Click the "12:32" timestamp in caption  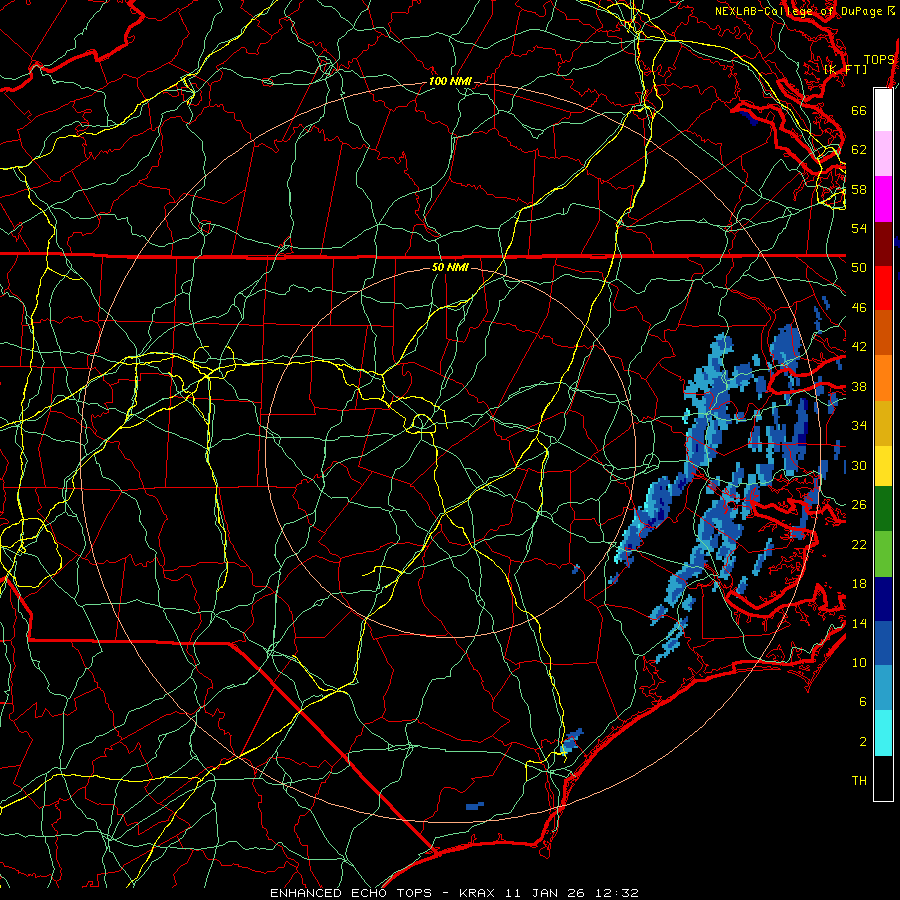pos(615,893)
